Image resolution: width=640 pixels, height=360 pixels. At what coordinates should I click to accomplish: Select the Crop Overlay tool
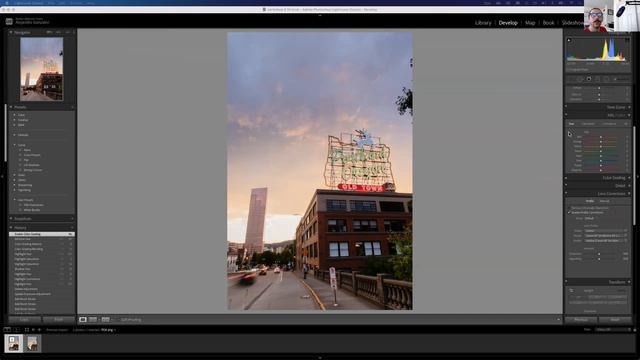point(572,79)
